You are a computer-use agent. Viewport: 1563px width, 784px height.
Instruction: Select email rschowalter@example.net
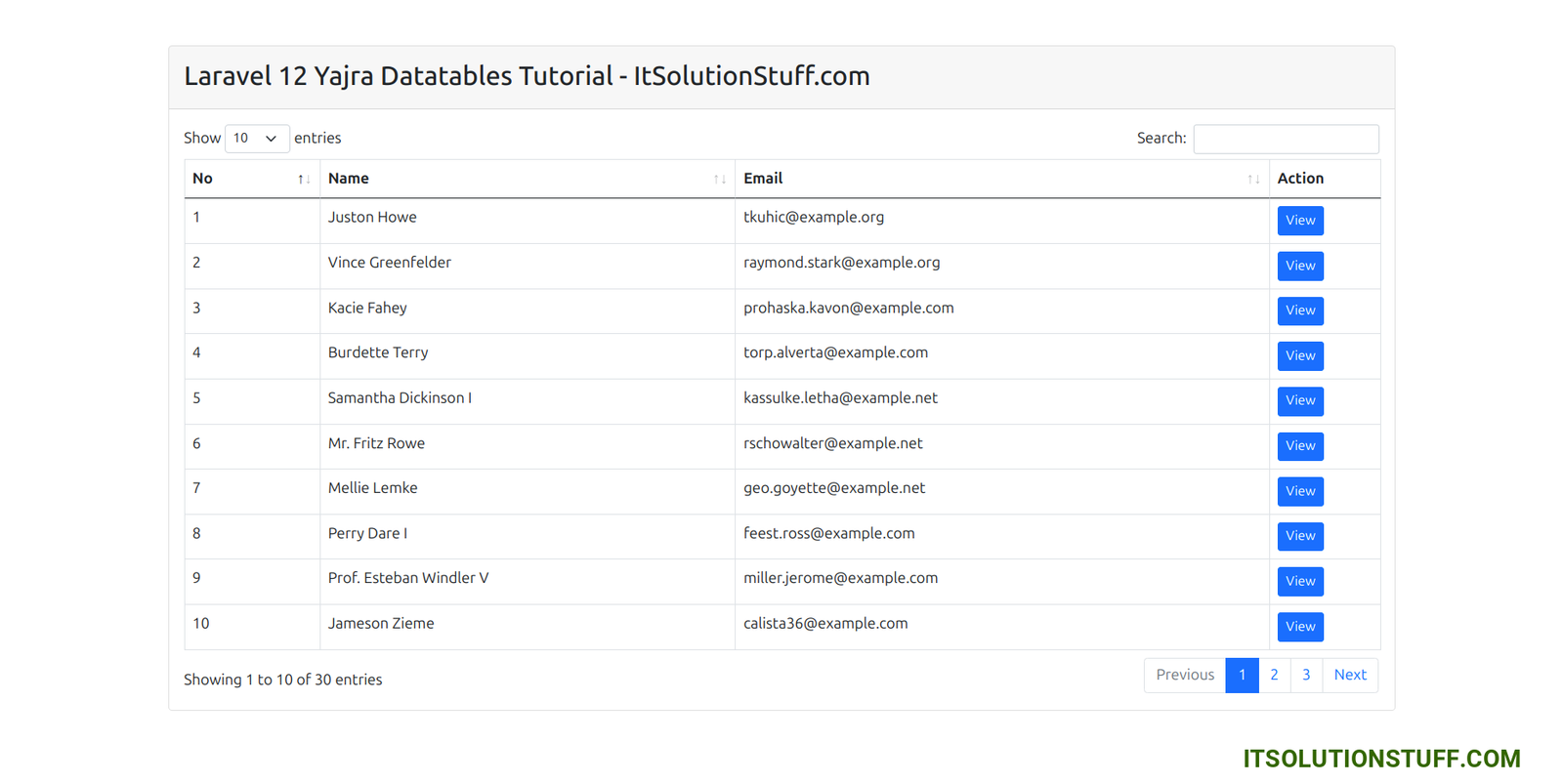(x=832, y=443)
